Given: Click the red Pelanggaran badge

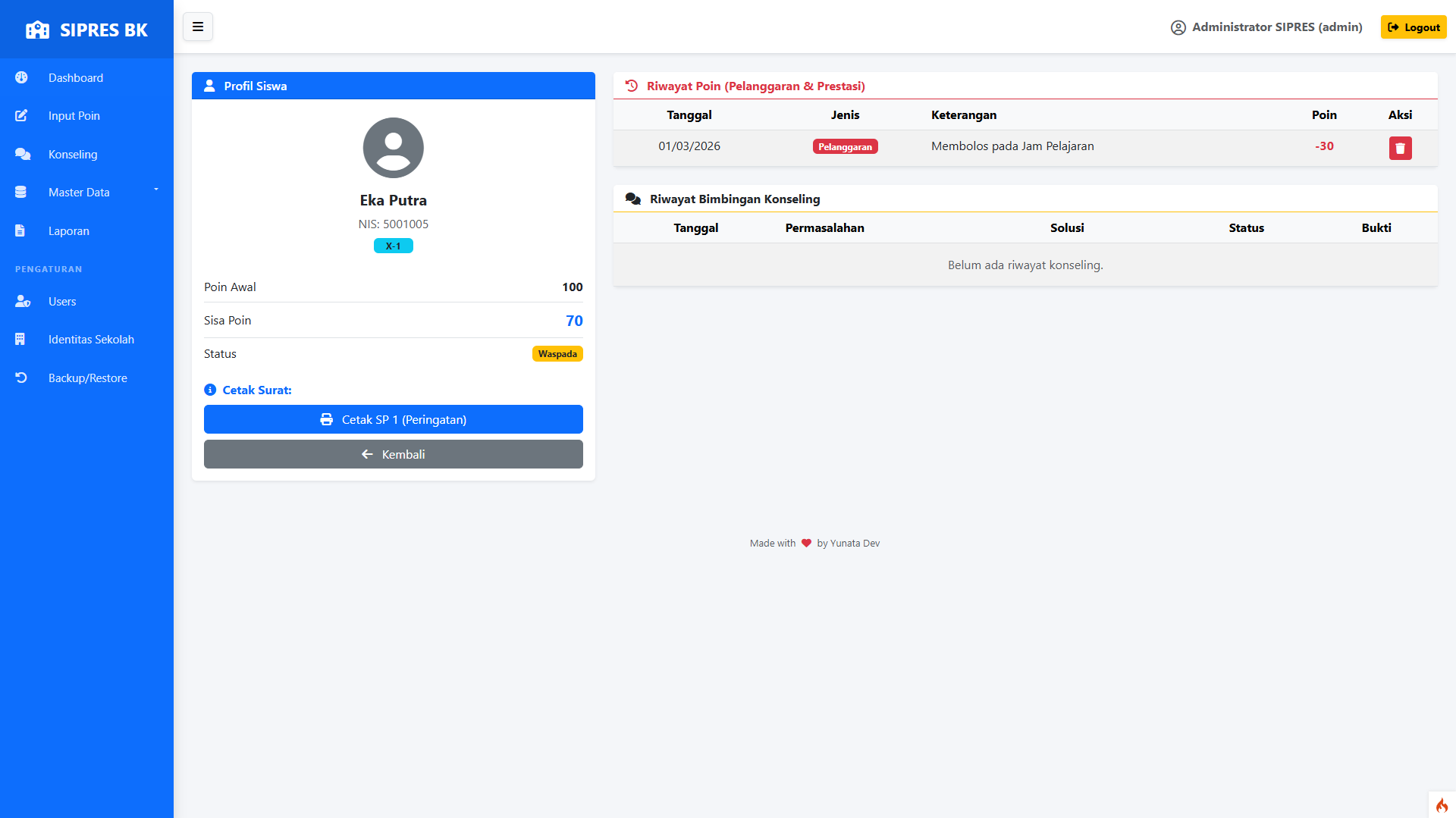Looking at the screenshot, I should (845, 147).
